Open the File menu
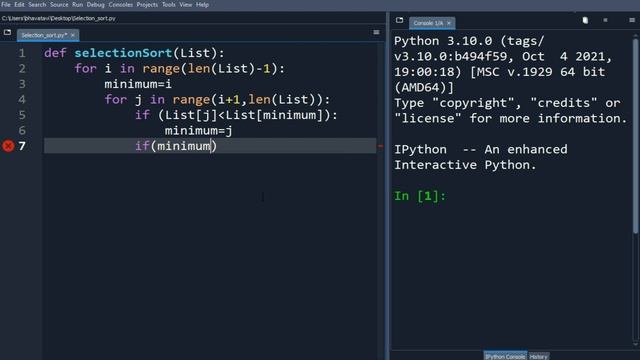Image resolution: width=640 pixels, height=360 pixels. (6, 5)
